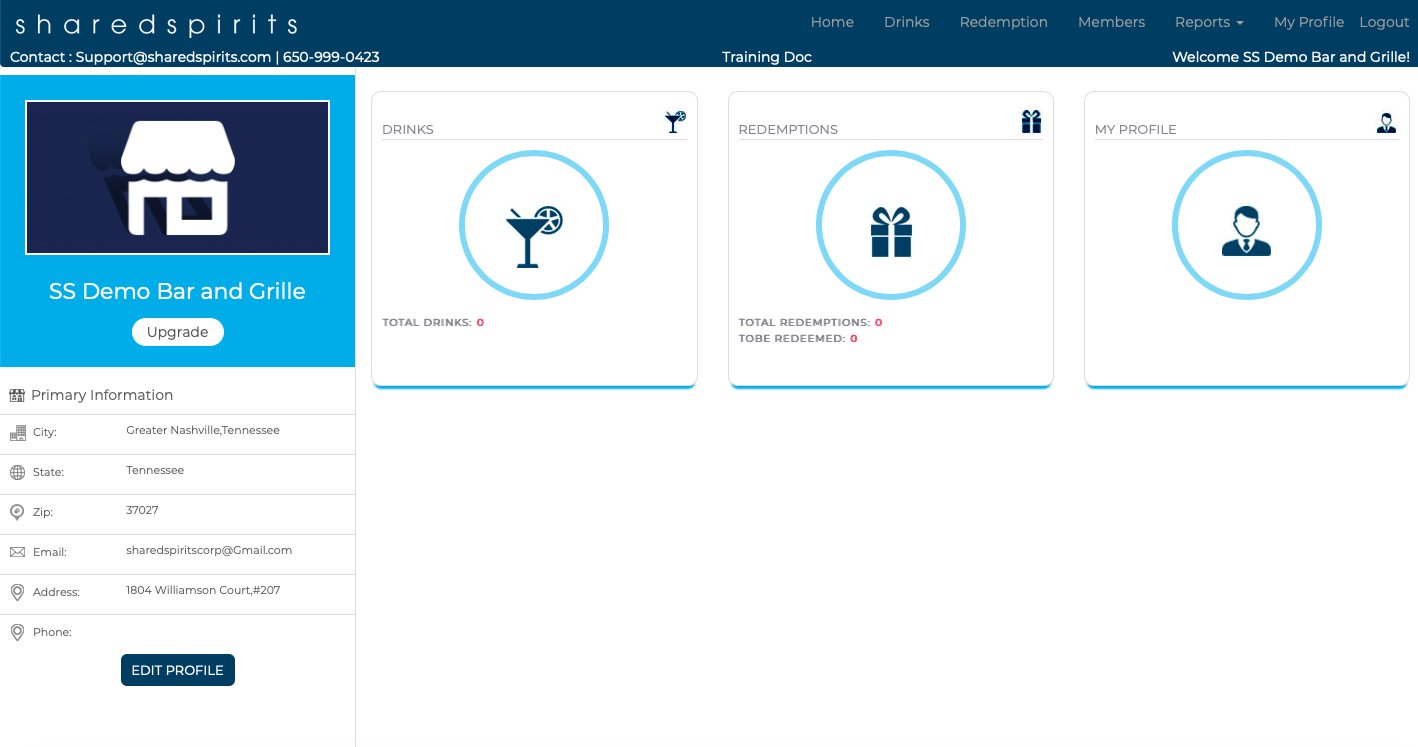Click the TOTAL DRINKS: 0 count
Viewport: 1418px width, 747px height.
tap(433, 323)
